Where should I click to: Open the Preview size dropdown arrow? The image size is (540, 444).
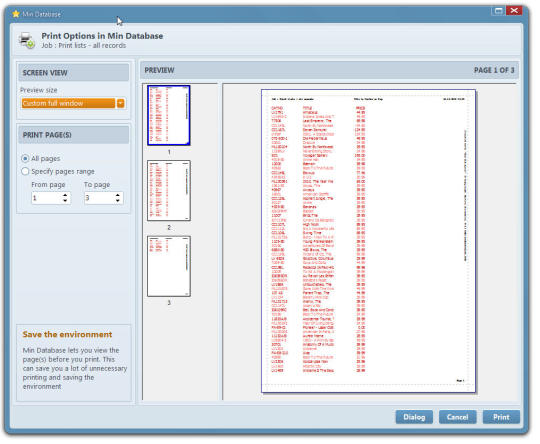[x=121, y=103]
